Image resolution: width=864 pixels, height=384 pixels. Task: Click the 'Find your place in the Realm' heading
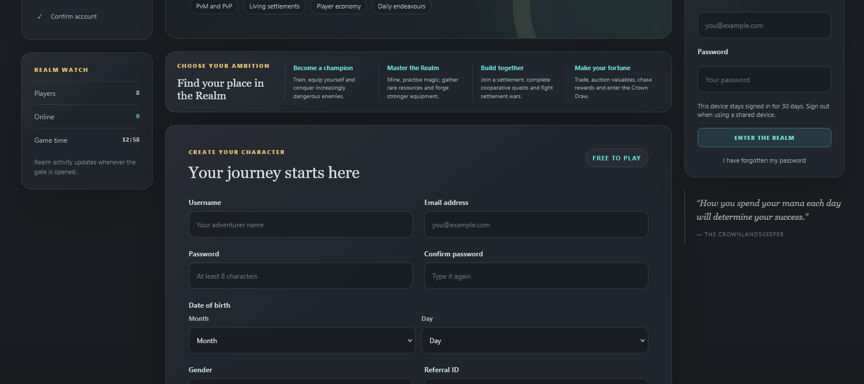pyautogui.click(x=220, y=89)
